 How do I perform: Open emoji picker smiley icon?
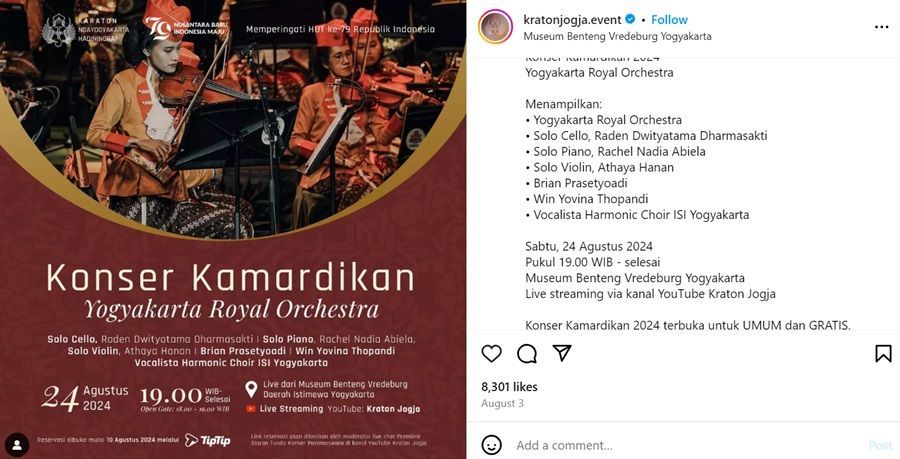[491, 445]
